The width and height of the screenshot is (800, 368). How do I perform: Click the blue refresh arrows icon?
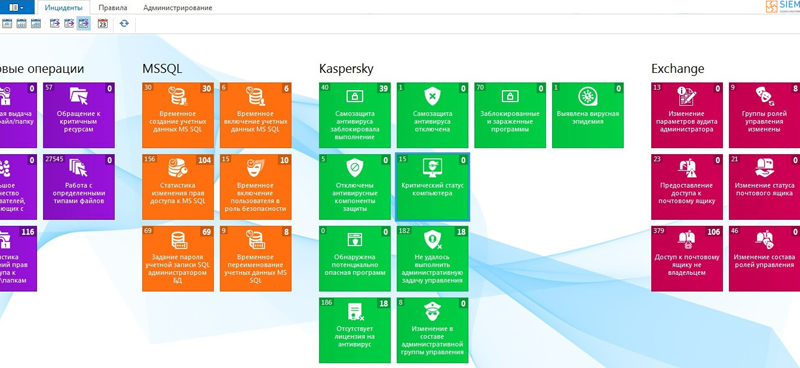pos(124,23)
